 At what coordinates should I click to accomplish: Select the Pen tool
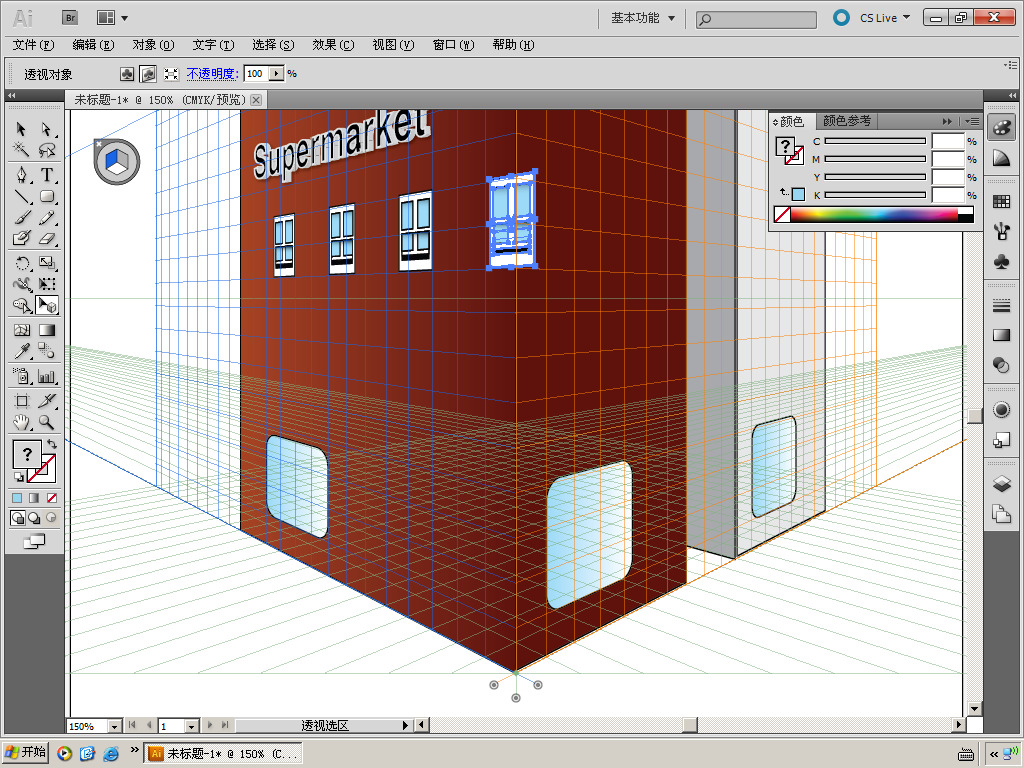[21, 174]
